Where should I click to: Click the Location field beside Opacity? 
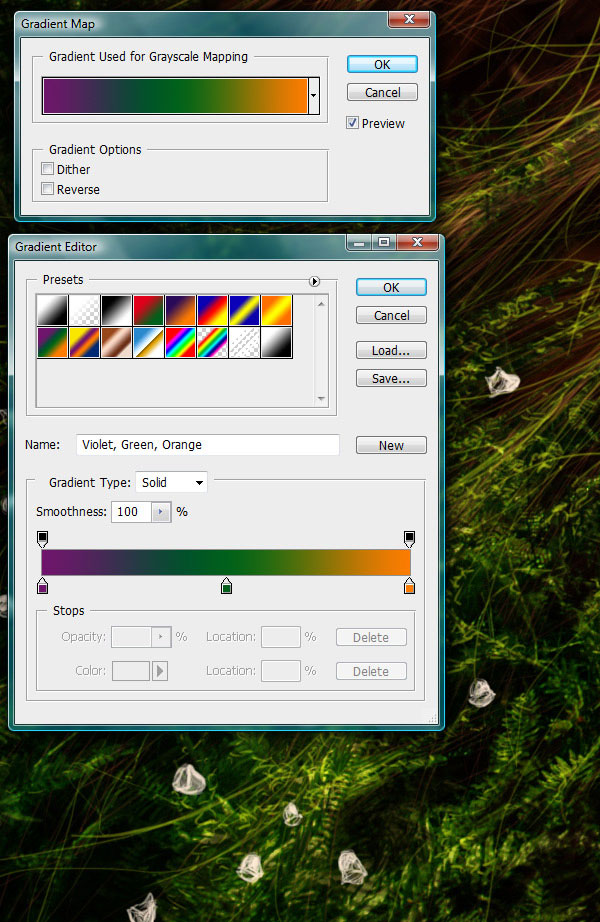point(281,637)
